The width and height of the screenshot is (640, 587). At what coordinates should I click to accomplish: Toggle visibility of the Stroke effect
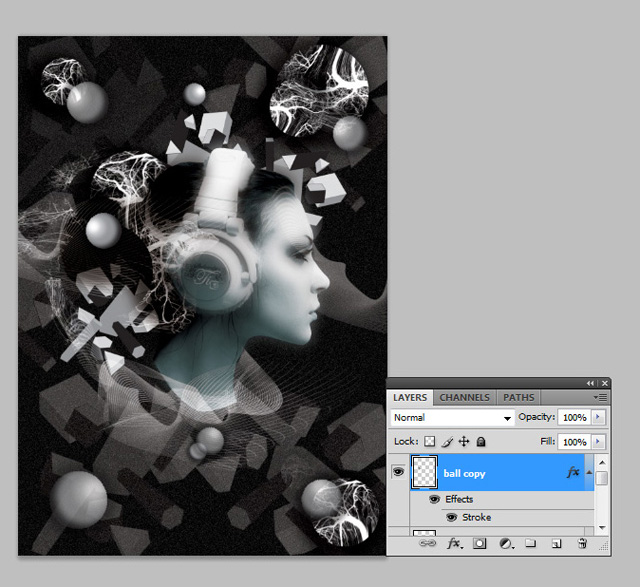tap(451, 517)
